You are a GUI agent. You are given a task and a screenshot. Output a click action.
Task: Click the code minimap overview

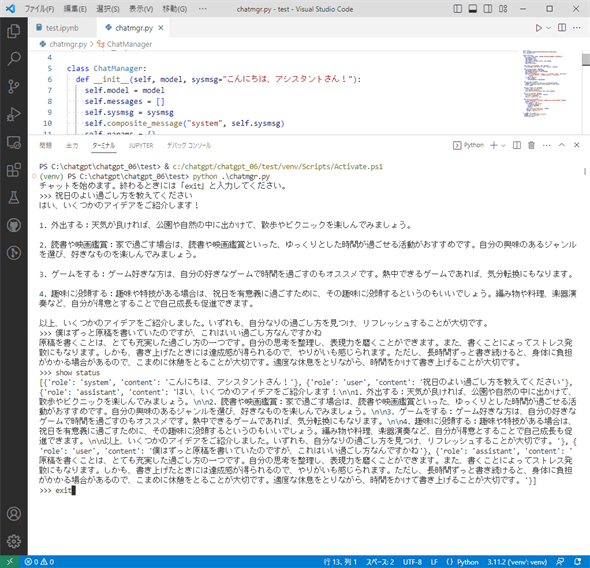point(545,83)
